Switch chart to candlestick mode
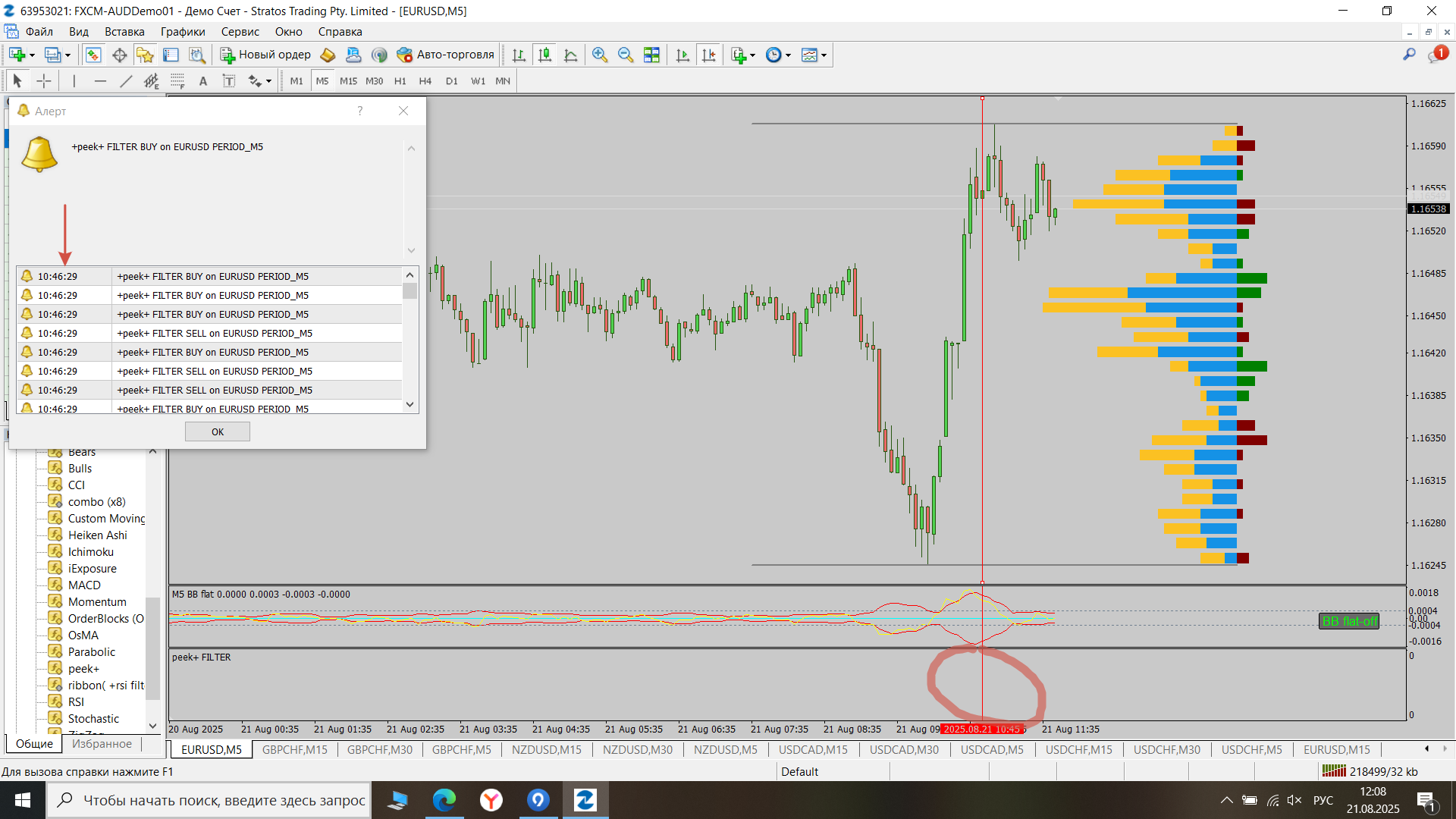Image resolution: width=1456 pixels, height=819 pixels. [544, 55]
